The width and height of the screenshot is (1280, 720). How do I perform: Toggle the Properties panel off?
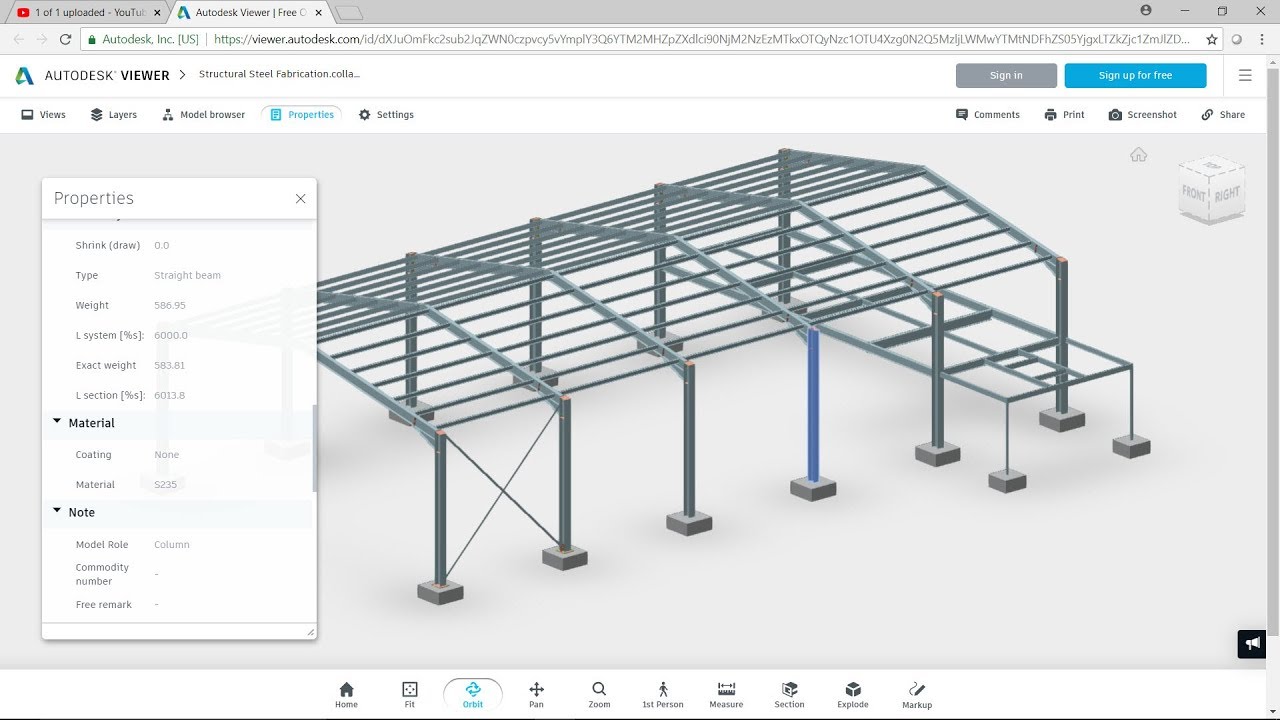click(301, 114)
